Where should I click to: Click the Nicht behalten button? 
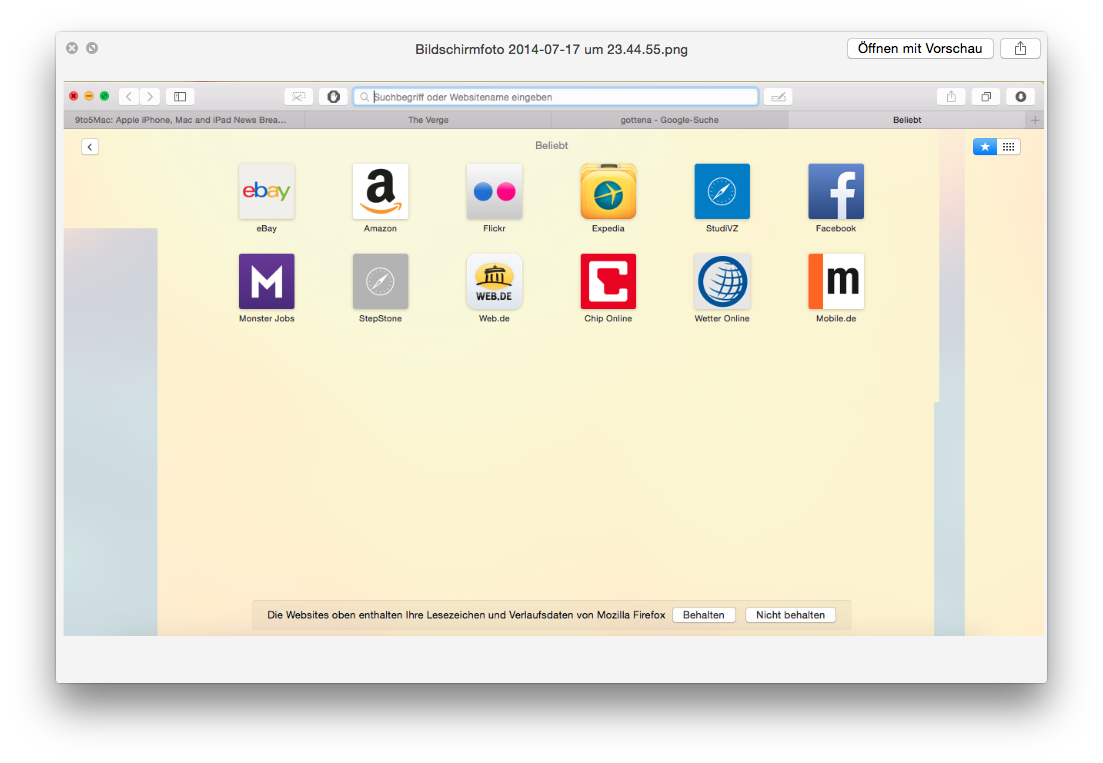(x=791, y=615)
